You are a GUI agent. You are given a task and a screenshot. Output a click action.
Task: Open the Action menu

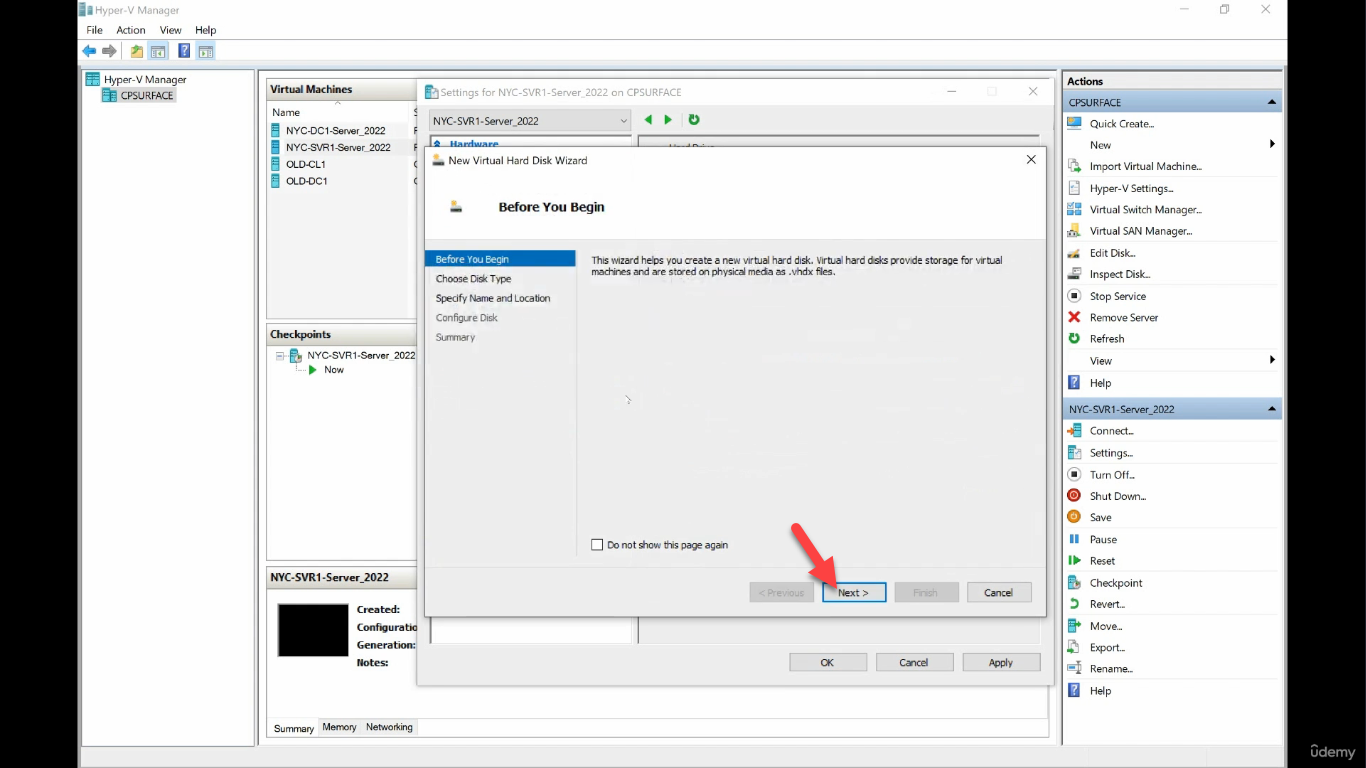(131, 30)
